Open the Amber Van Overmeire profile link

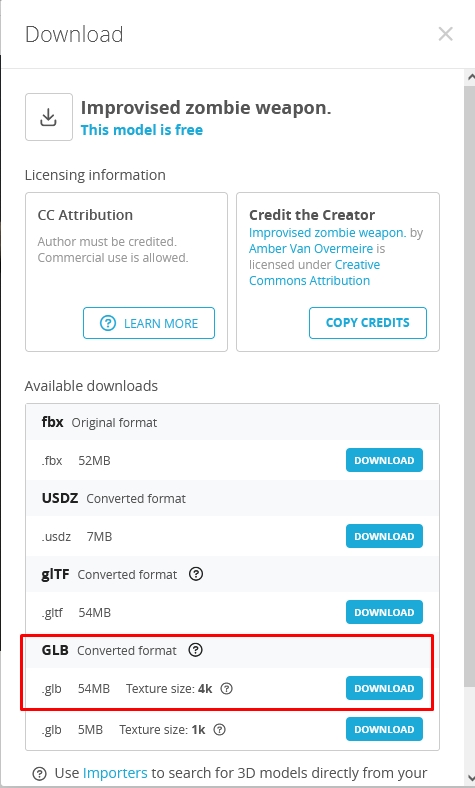pos(311,249)
